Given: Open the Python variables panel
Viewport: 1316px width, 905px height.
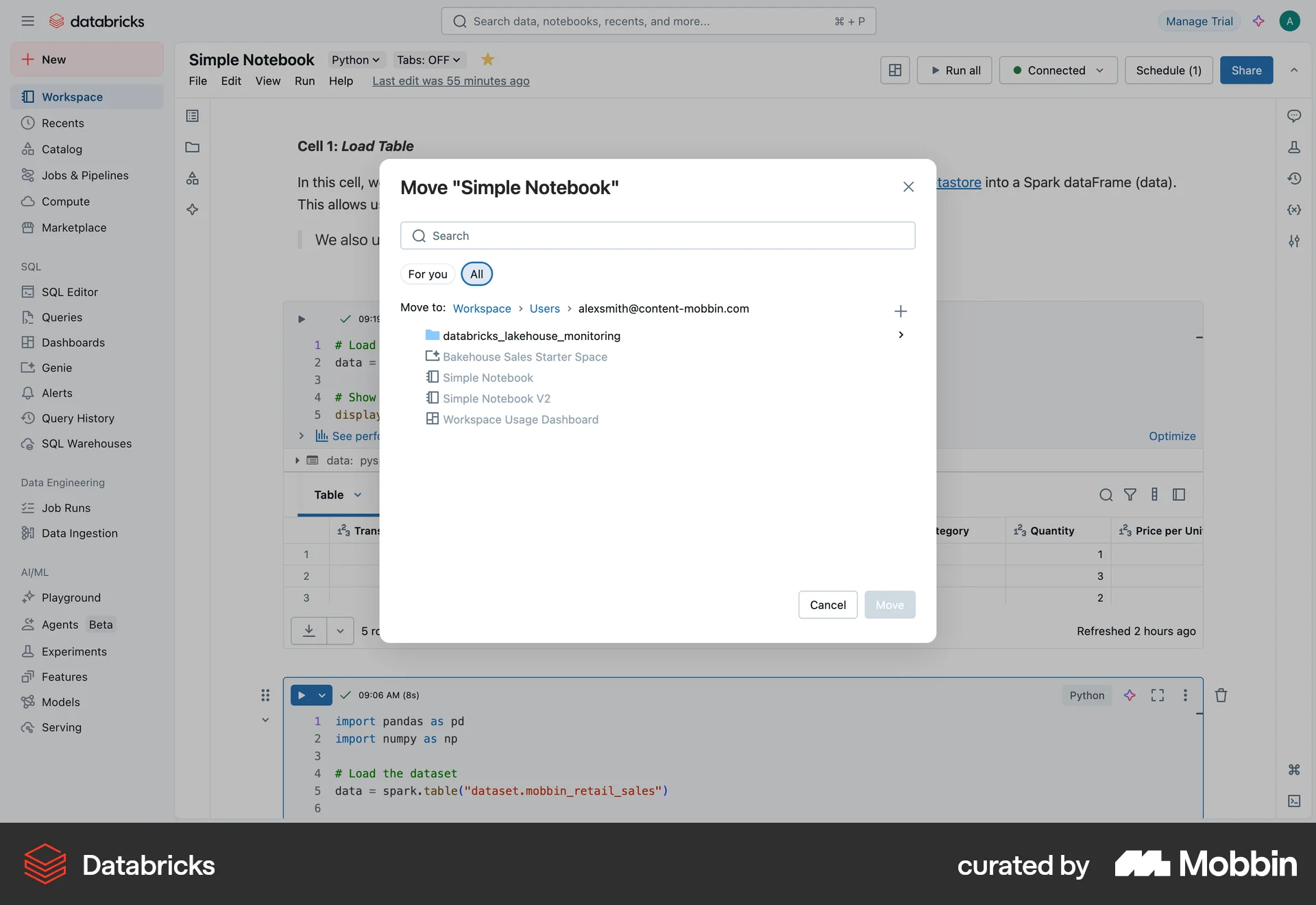Looking at the screenshot, I should point(1295,210).
